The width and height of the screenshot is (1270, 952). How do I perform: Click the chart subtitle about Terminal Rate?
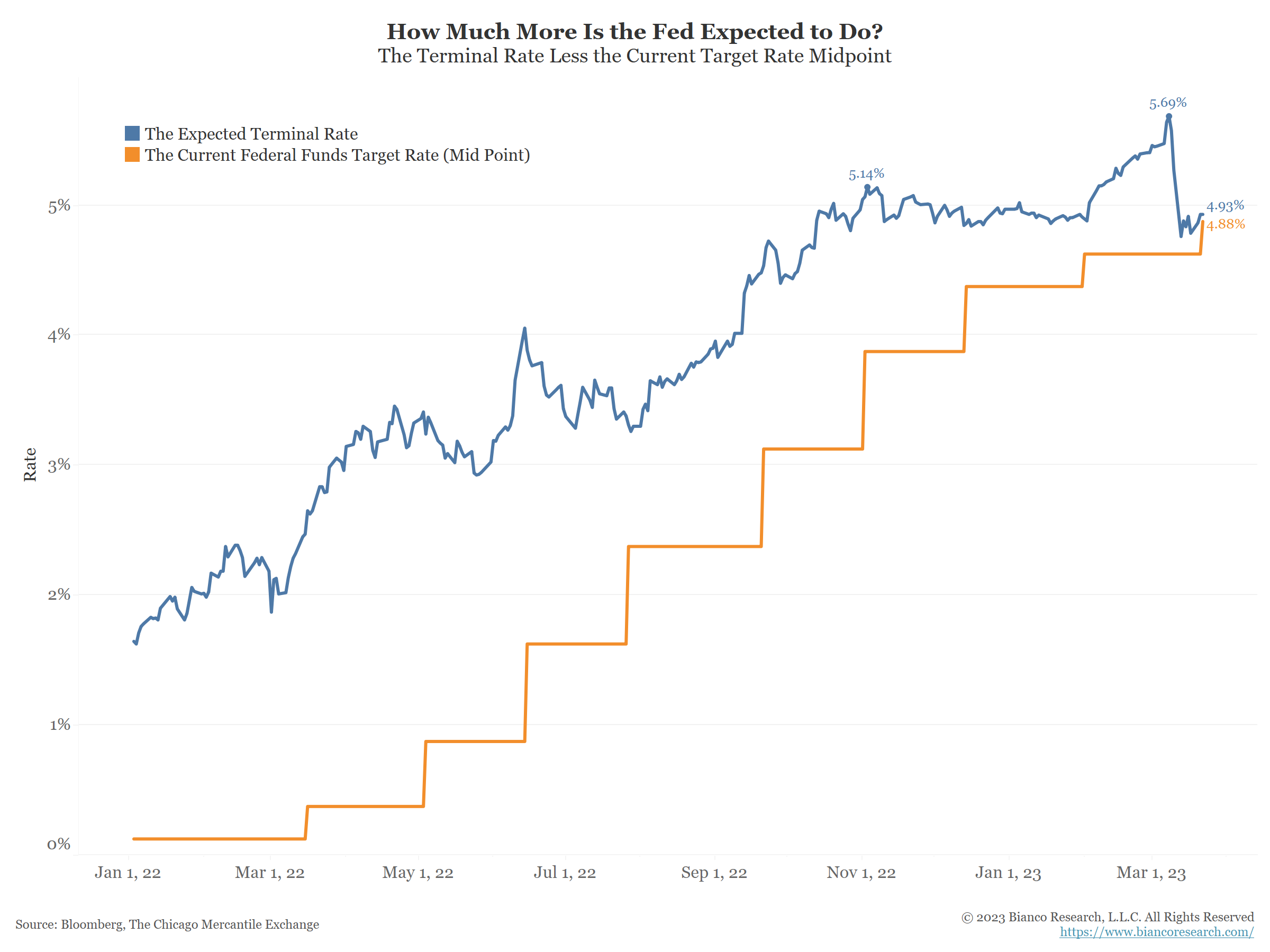[x=634, y=56]
